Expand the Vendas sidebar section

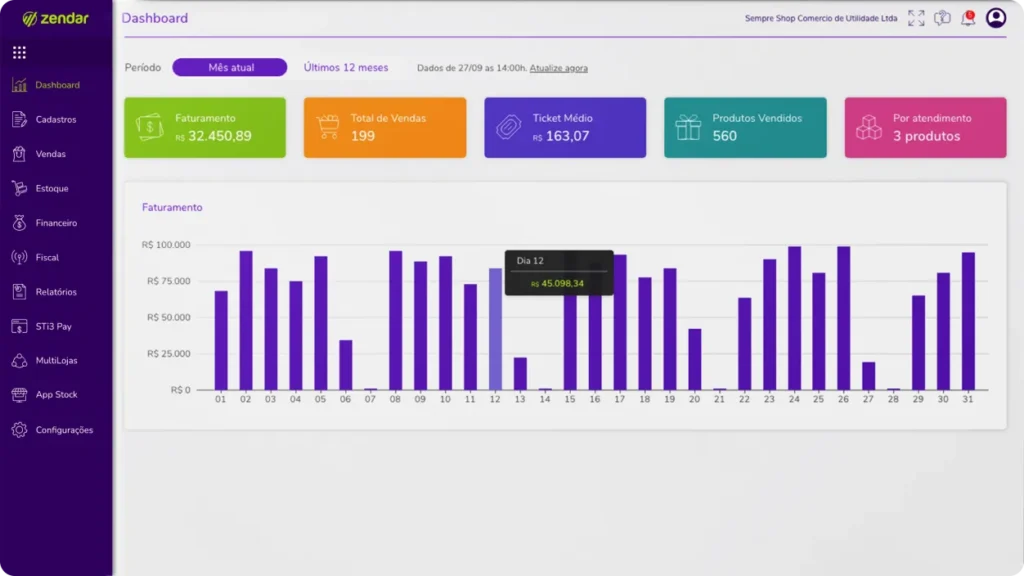point(51,154)
